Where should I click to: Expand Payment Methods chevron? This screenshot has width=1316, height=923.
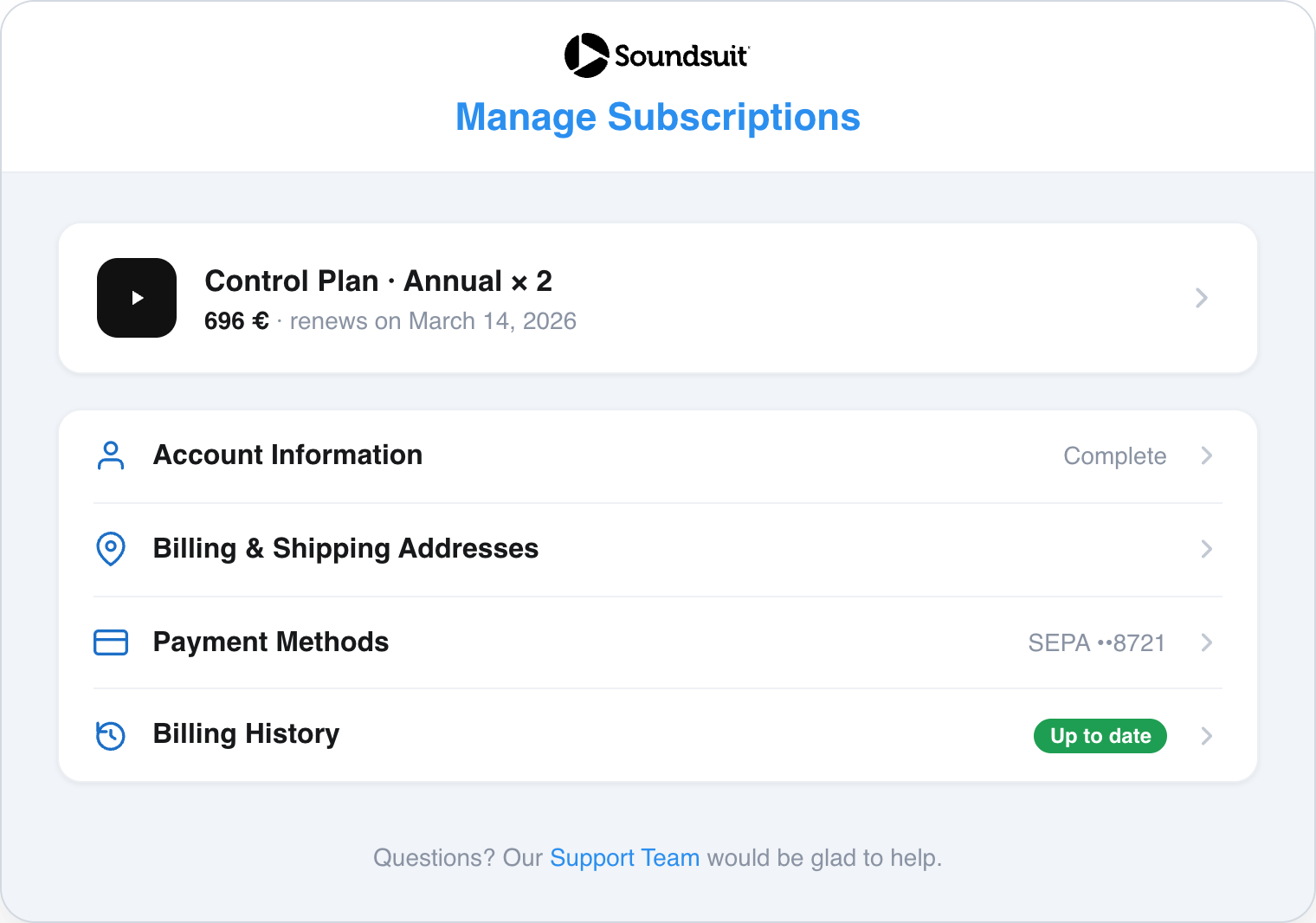coord(1207,642)
